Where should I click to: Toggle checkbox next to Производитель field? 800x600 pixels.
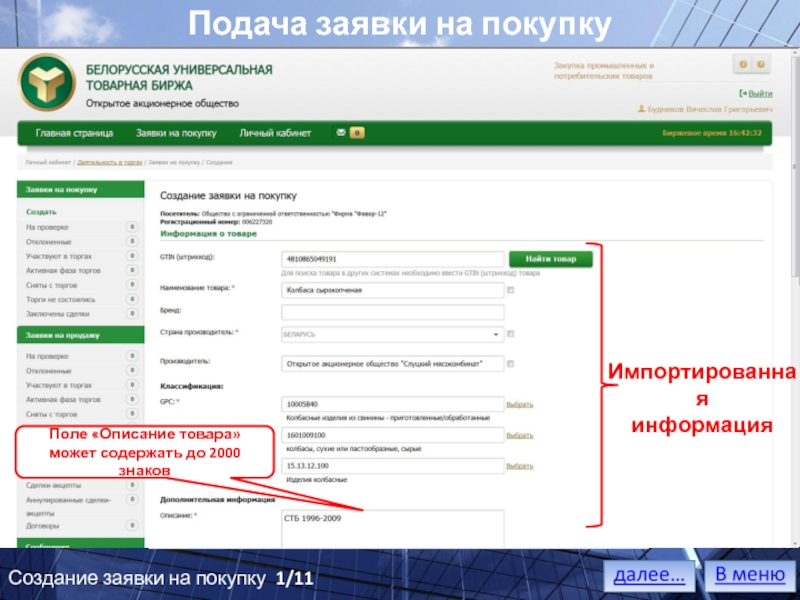click(x=510, y=364)
